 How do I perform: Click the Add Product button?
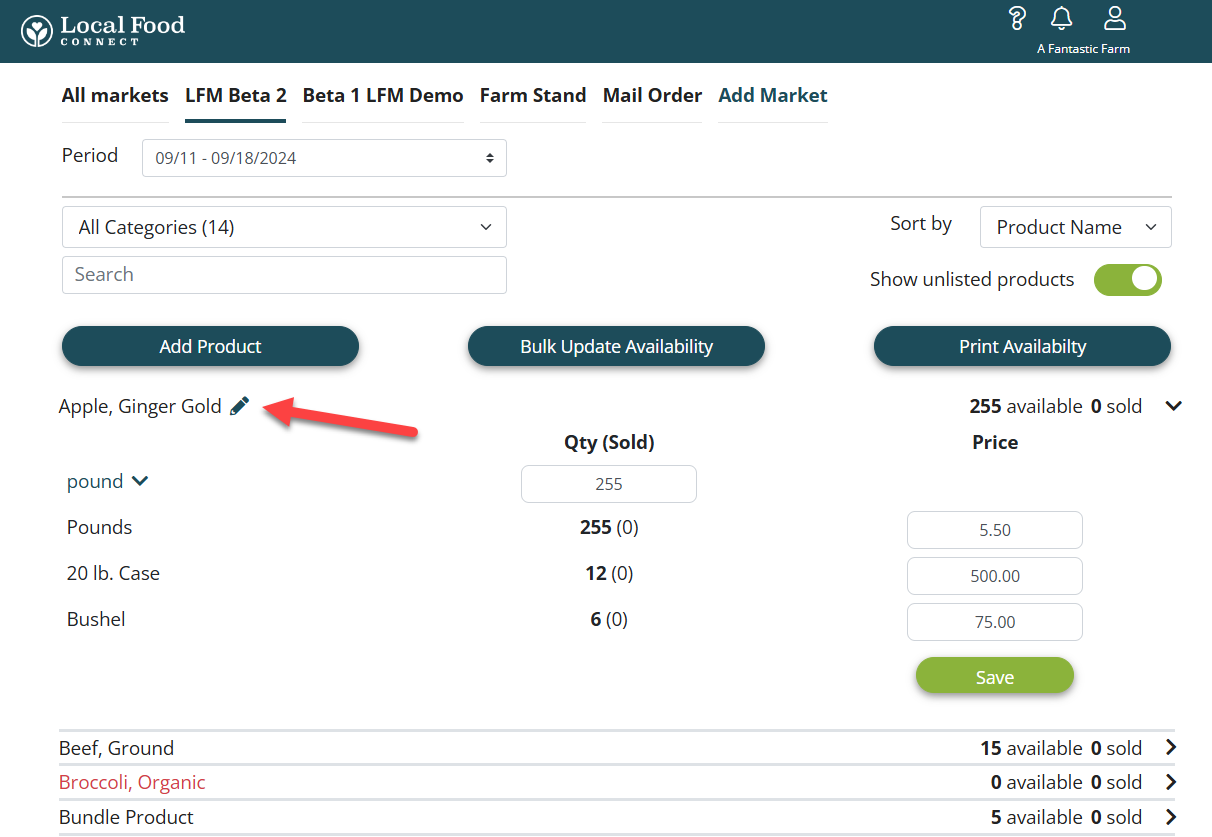pos(210,346)
